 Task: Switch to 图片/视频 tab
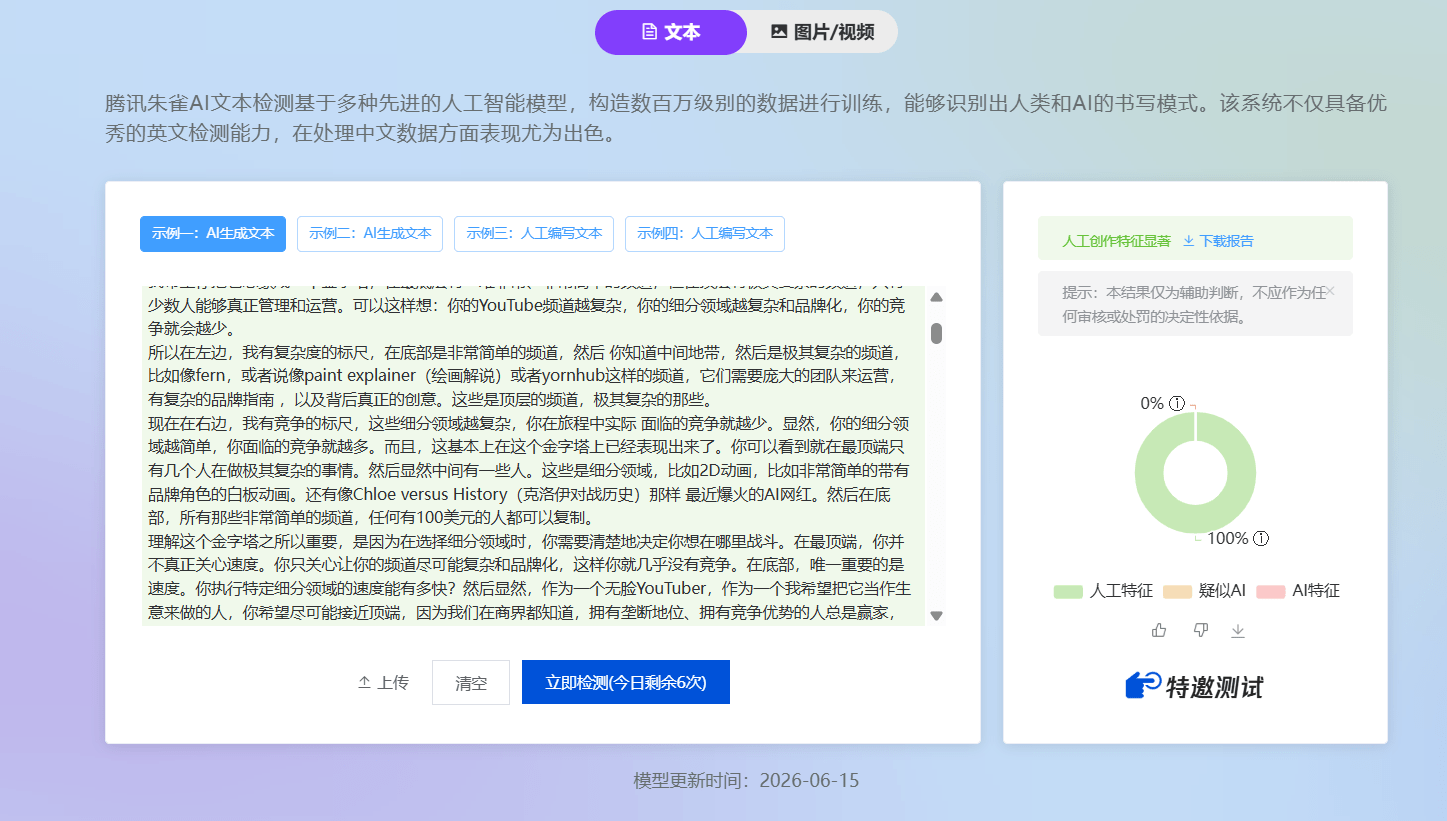pyautogui.click(x=822, y=32)
